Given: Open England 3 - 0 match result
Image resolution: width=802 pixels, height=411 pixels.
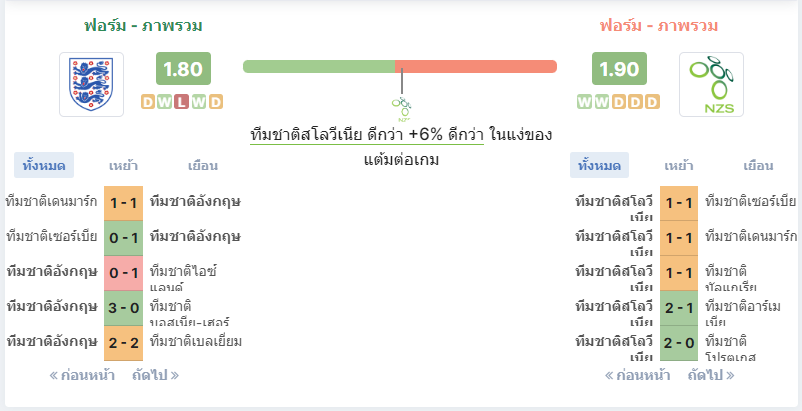Looking at the screenshot, I should [x=124, y=308].
